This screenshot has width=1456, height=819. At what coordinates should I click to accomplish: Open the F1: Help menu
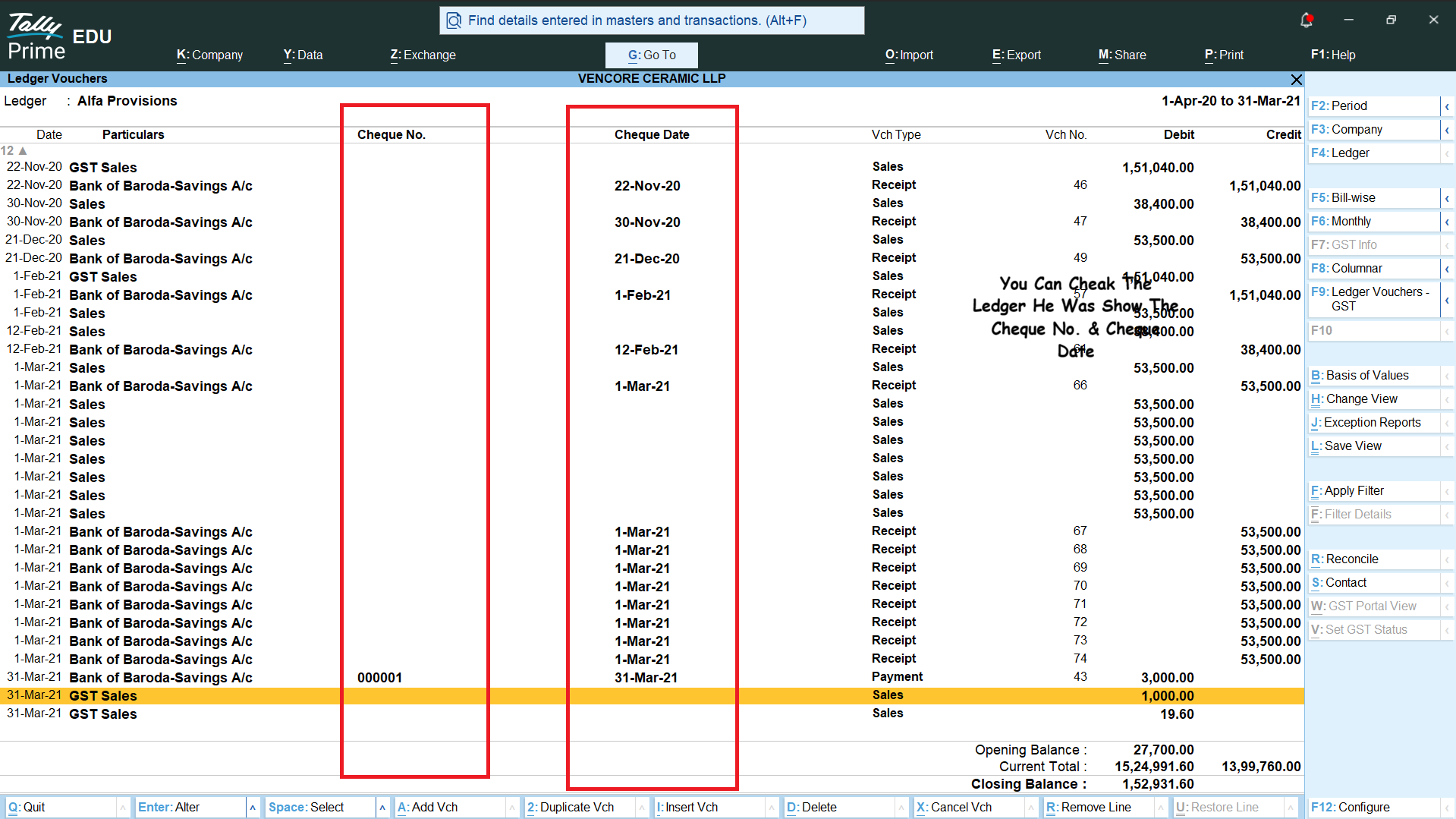[1333, 55]
